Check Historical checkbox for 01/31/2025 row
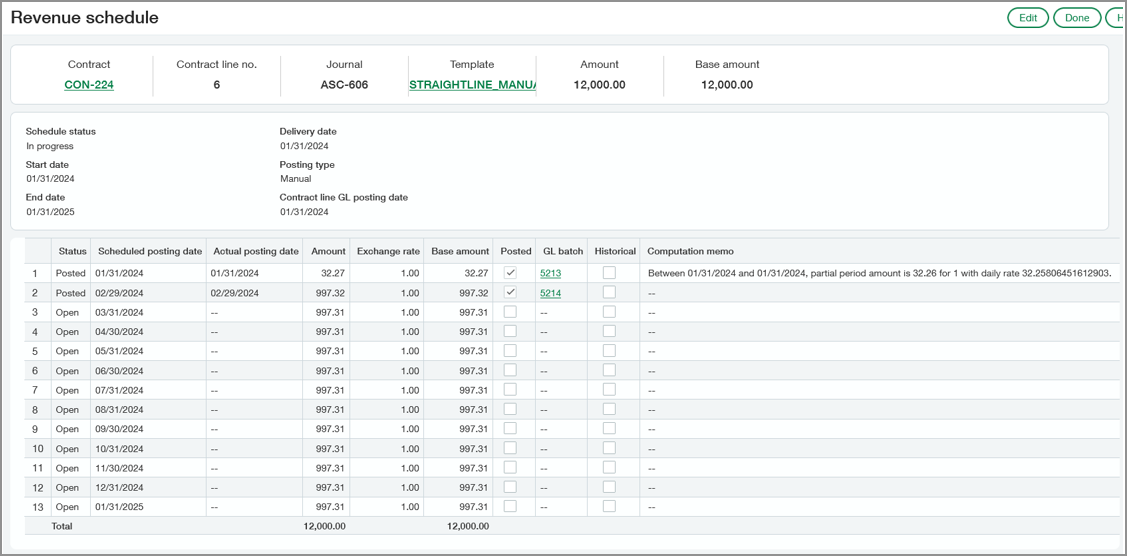Viewport: 1127px width, 556px height. [x=609, y=506]
